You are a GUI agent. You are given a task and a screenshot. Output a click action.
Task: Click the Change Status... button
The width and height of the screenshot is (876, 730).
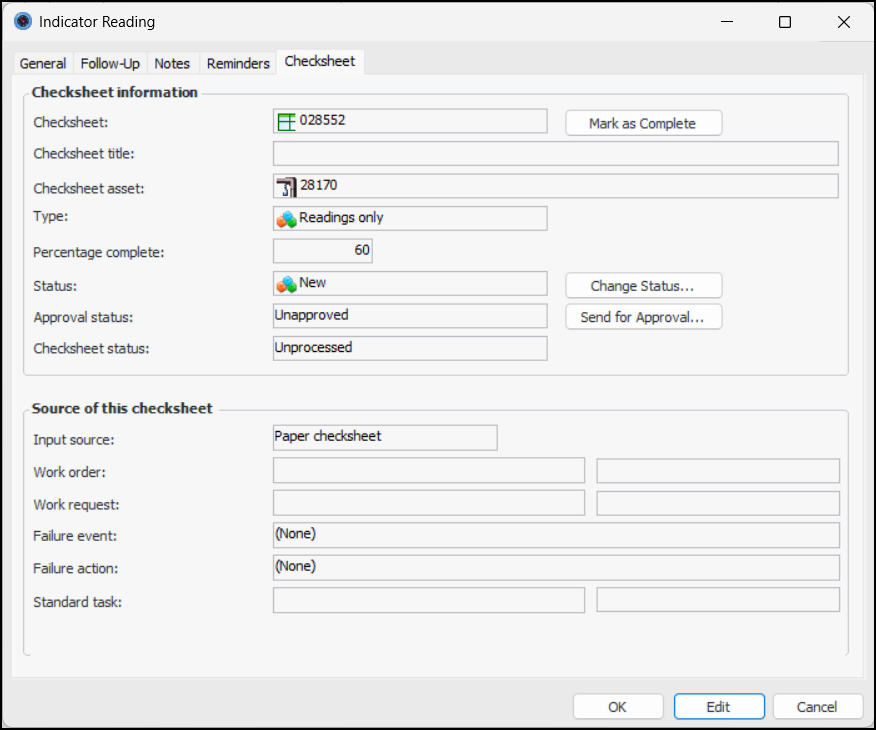pos(643,286)
